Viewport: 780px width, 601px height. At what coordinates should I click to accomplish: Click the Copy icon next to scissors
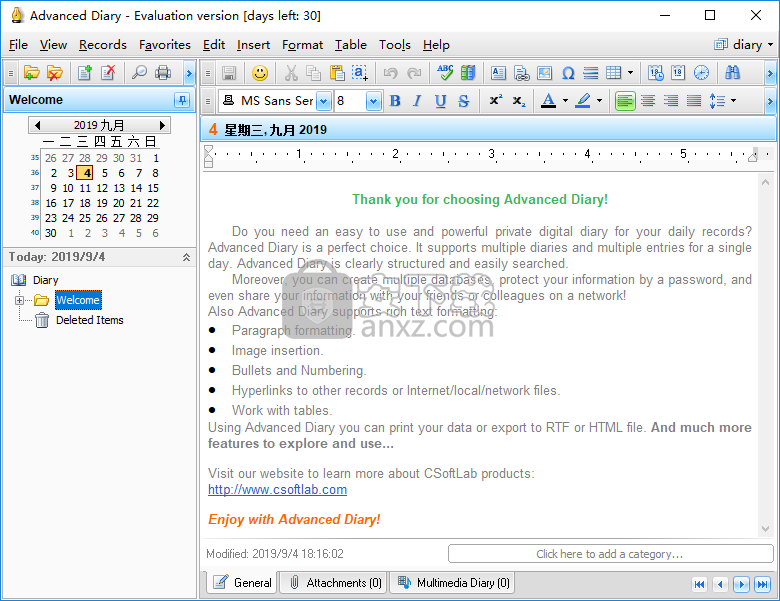tap(313, 73)
